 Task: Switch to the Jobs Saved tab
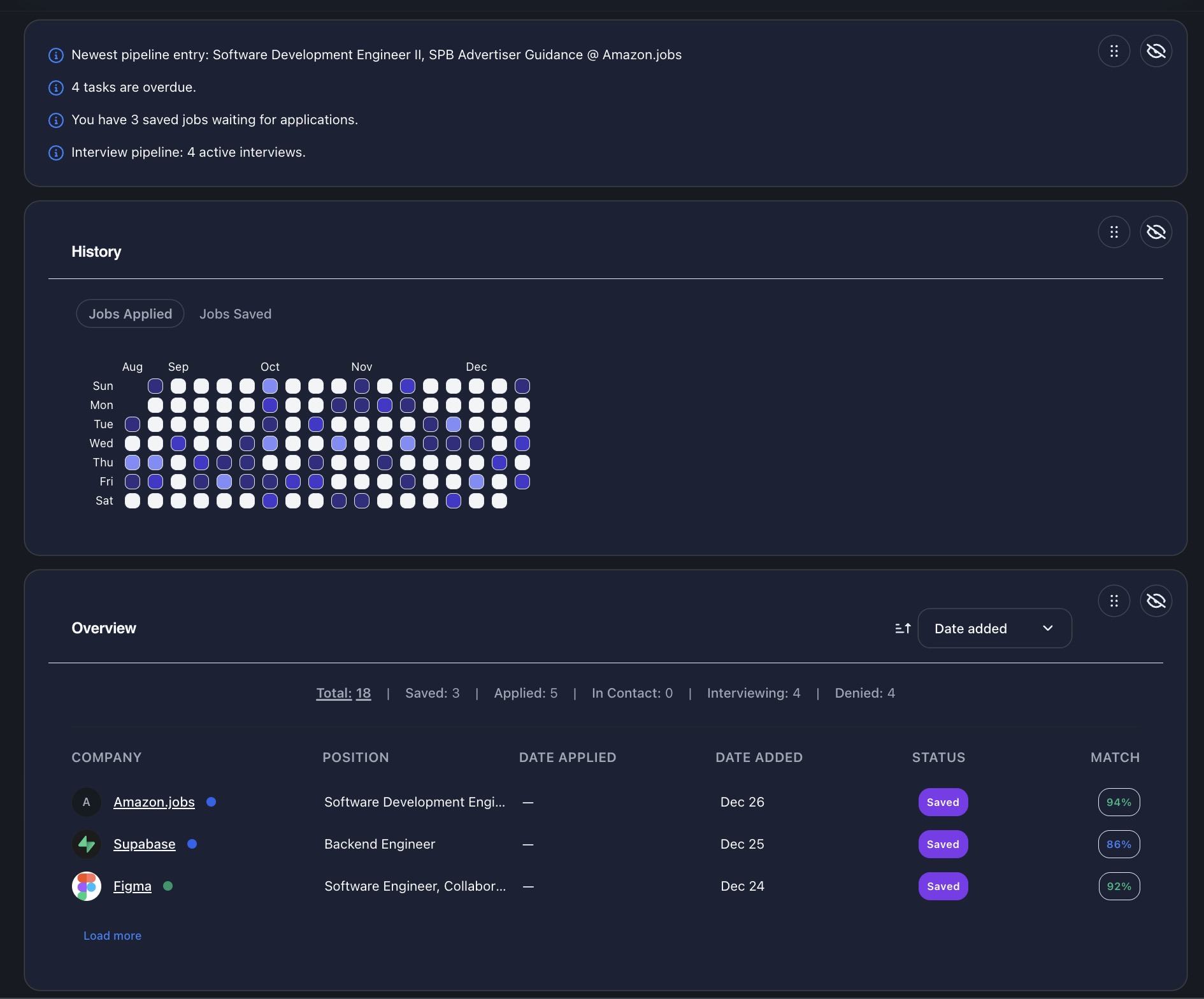click(x=235, y=313)
